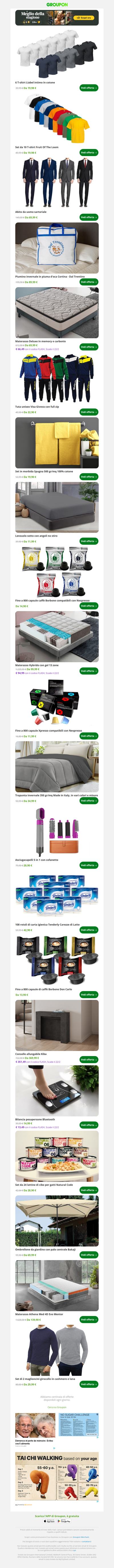114x1568 pixels.
Task: Open Vedi offerta for Fruit Of The Loom set
Action: 89,153
